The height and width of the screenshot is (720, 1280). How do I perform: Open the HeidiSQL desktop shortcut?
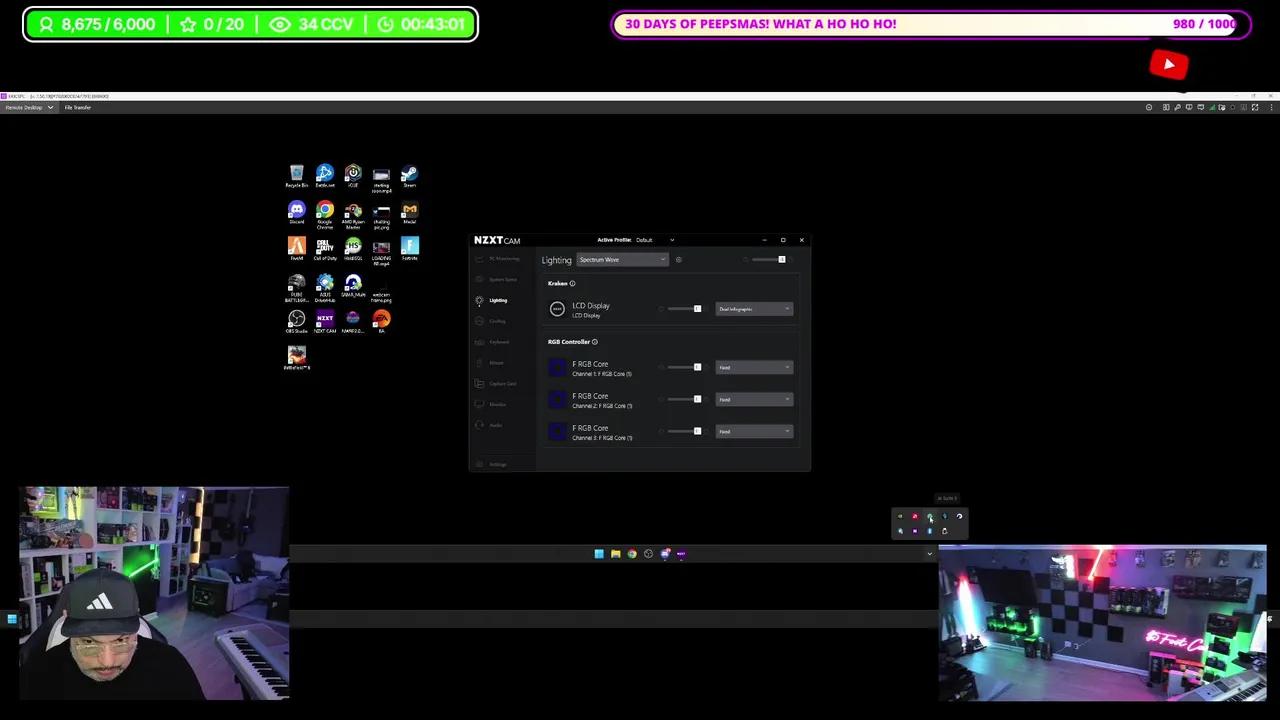(x=353, y=249)
